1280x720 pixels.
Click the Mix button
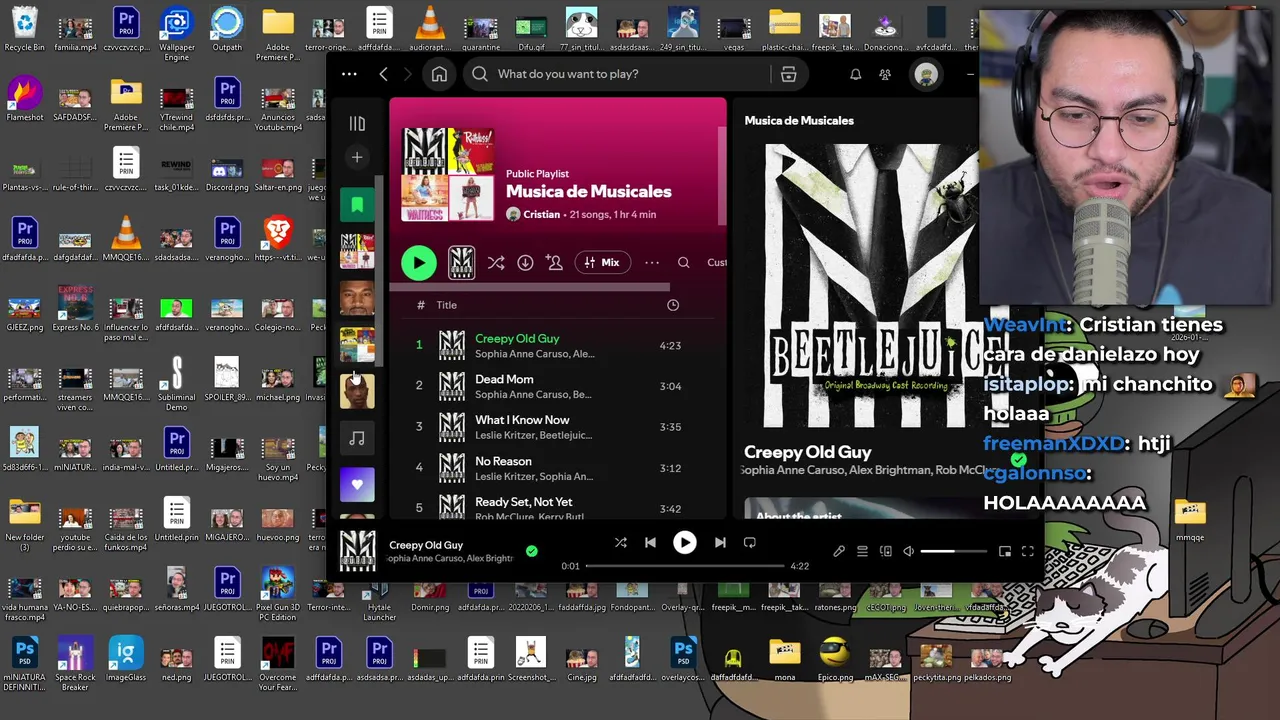coord(602,262)
